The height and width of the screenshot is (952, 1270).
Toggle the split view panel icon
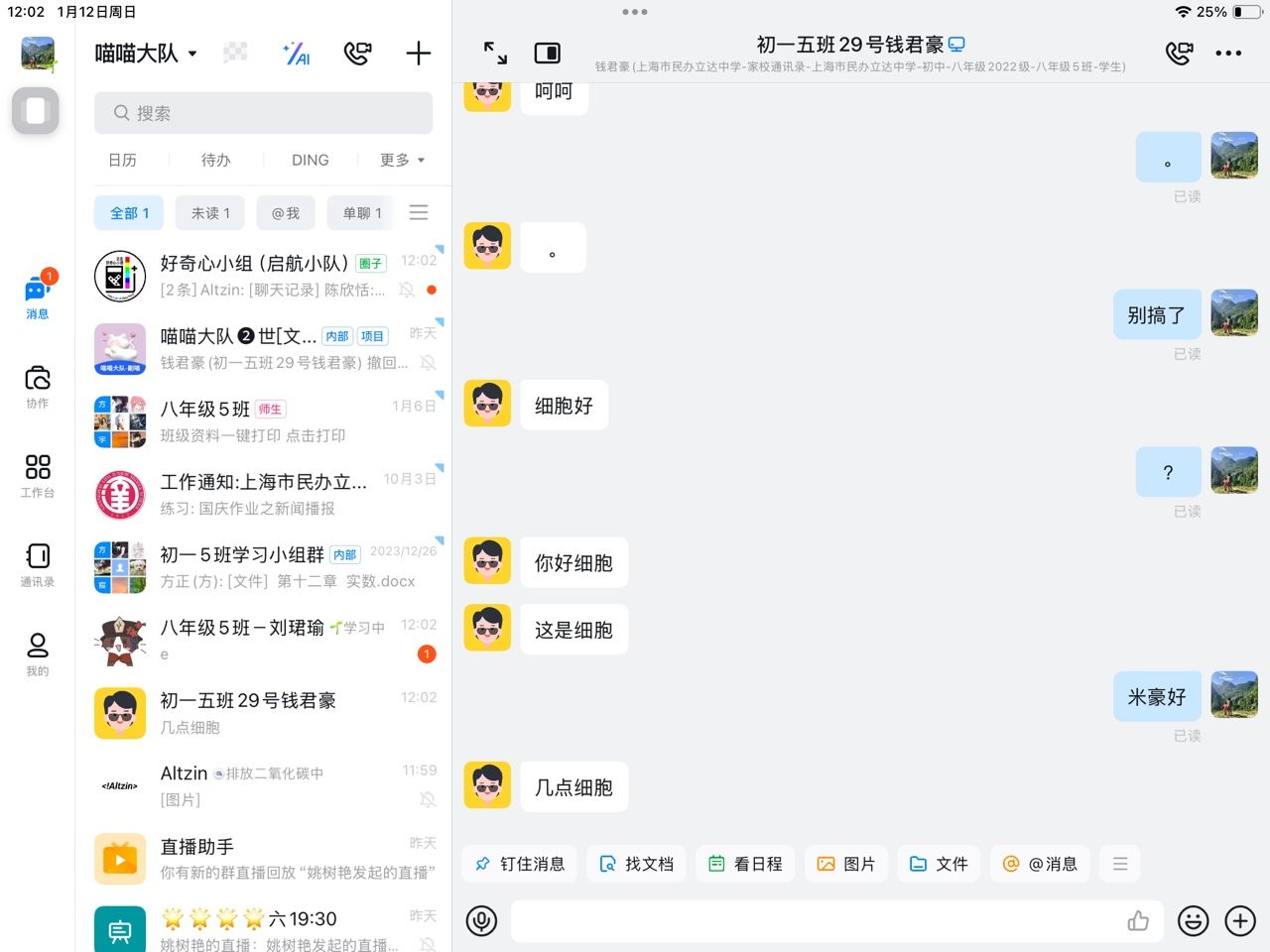pos(547,53)
